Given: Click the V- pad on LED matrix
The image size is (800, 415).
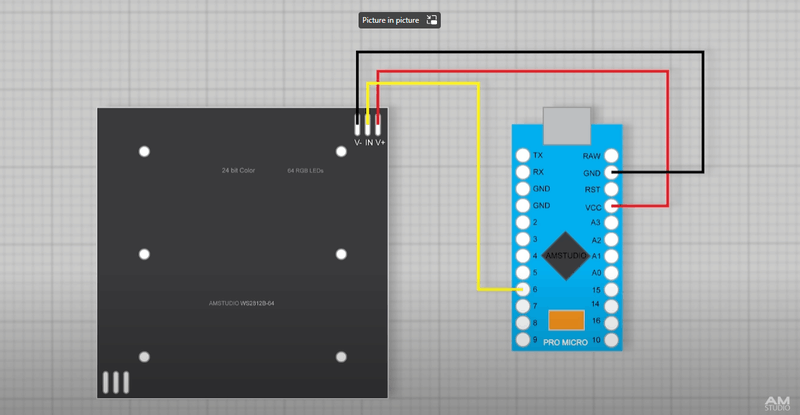Looking at the screenshot, I should coord(357,124).
